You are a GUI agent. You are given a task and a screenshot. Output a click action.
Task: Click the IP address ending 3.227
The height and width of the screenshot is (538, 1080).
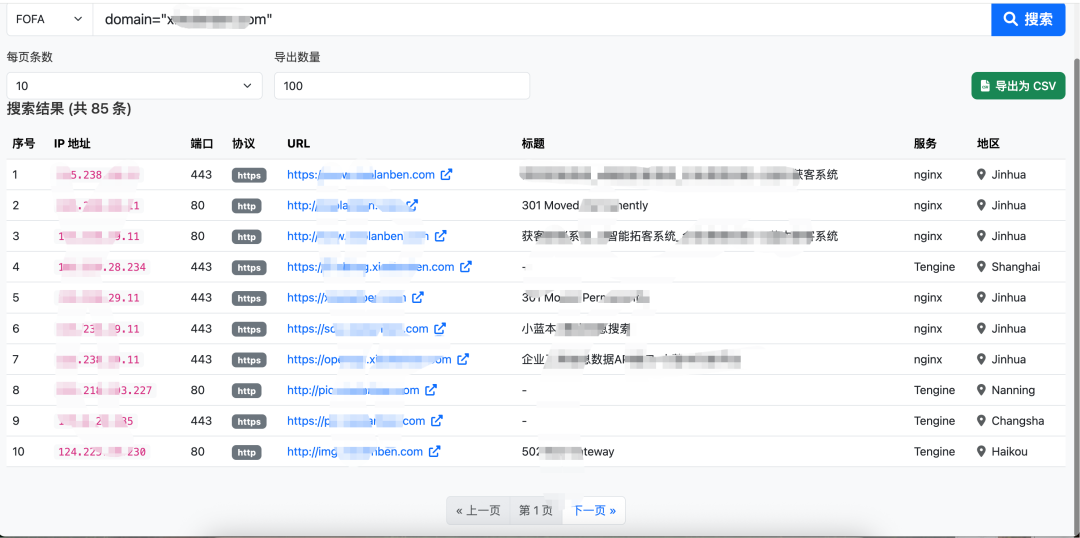tap(105, 391)
